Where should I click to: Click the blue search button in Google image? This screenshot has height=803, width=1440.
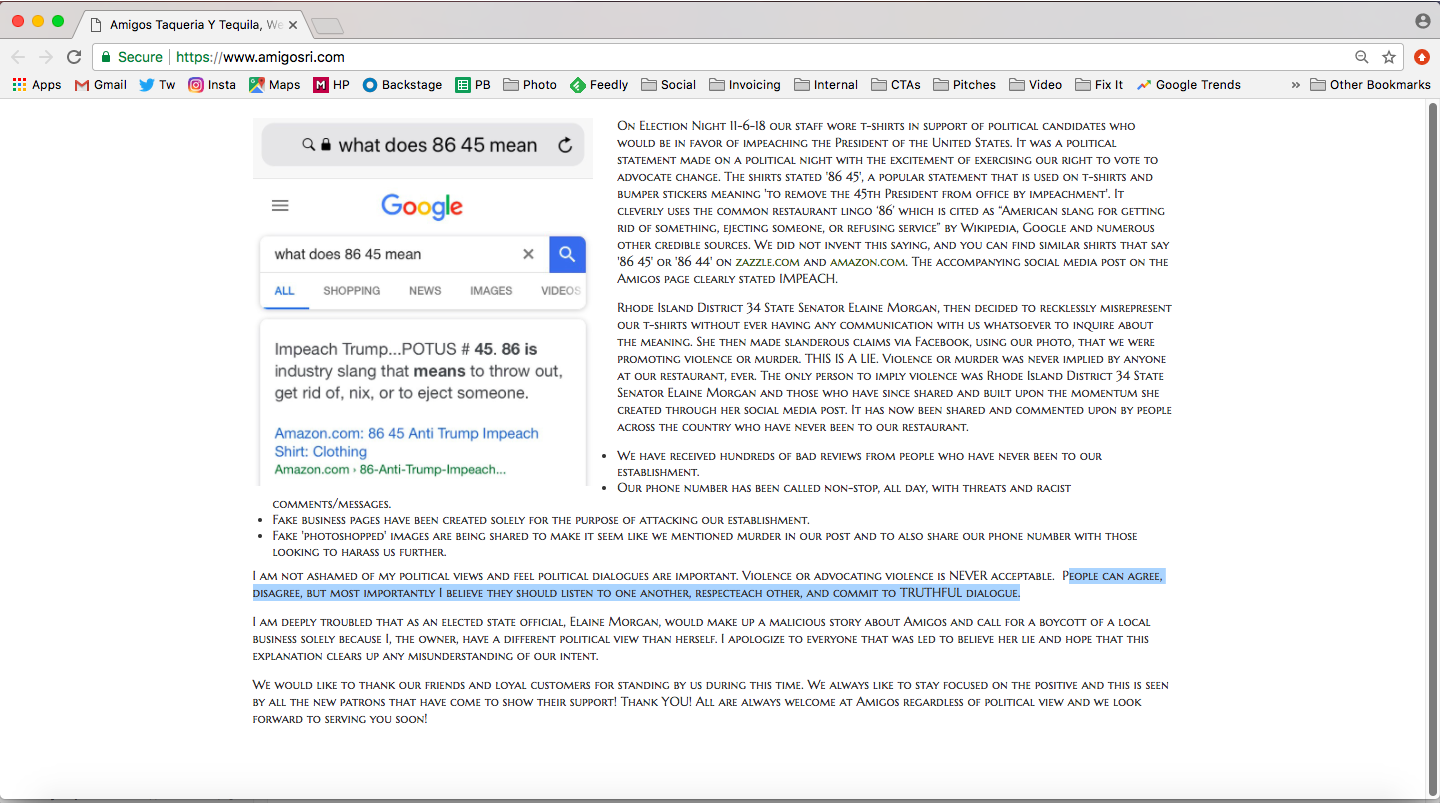[x=567, y=254]
